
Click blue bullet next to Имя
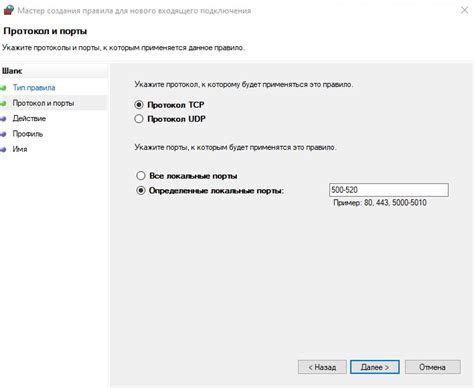pyautogui.click(x=3, y=149)
